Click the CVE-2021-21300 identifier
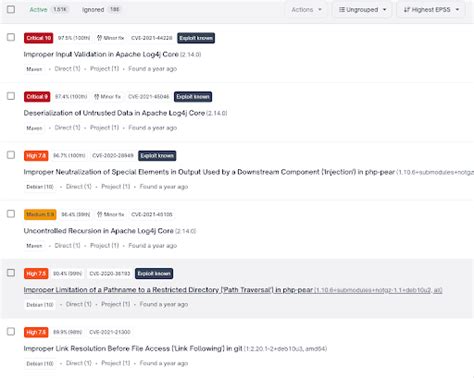 [x=110, y=332]
